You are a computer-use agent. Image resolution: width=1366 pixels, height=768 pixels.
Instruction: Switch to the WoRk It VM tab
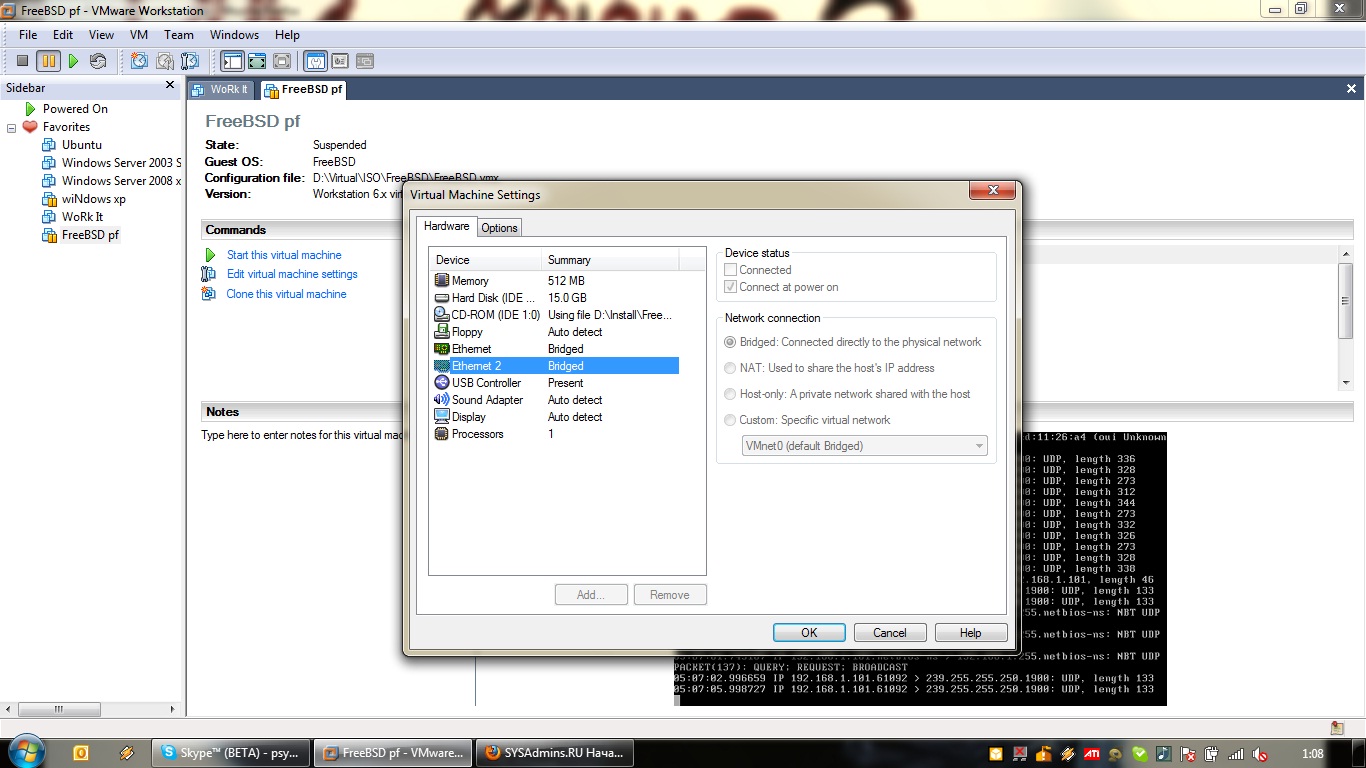coord(221,90)
